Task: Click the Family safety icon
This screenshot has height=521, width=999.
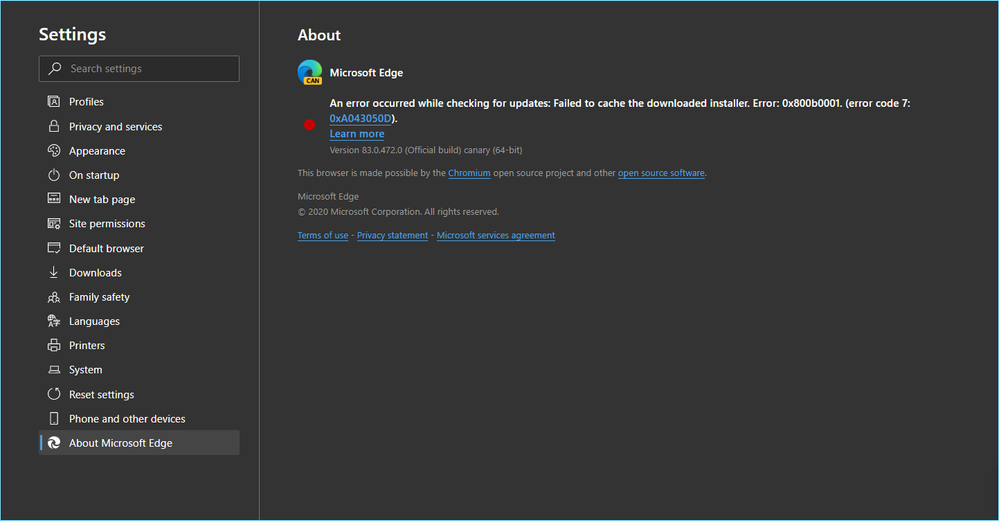Action: click(54, 297)
